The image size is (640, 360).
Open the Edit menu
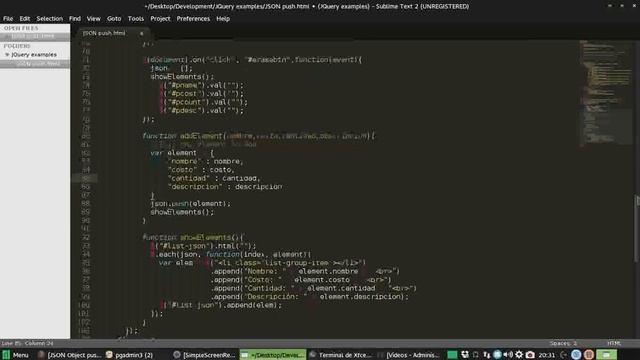[24, 19]
